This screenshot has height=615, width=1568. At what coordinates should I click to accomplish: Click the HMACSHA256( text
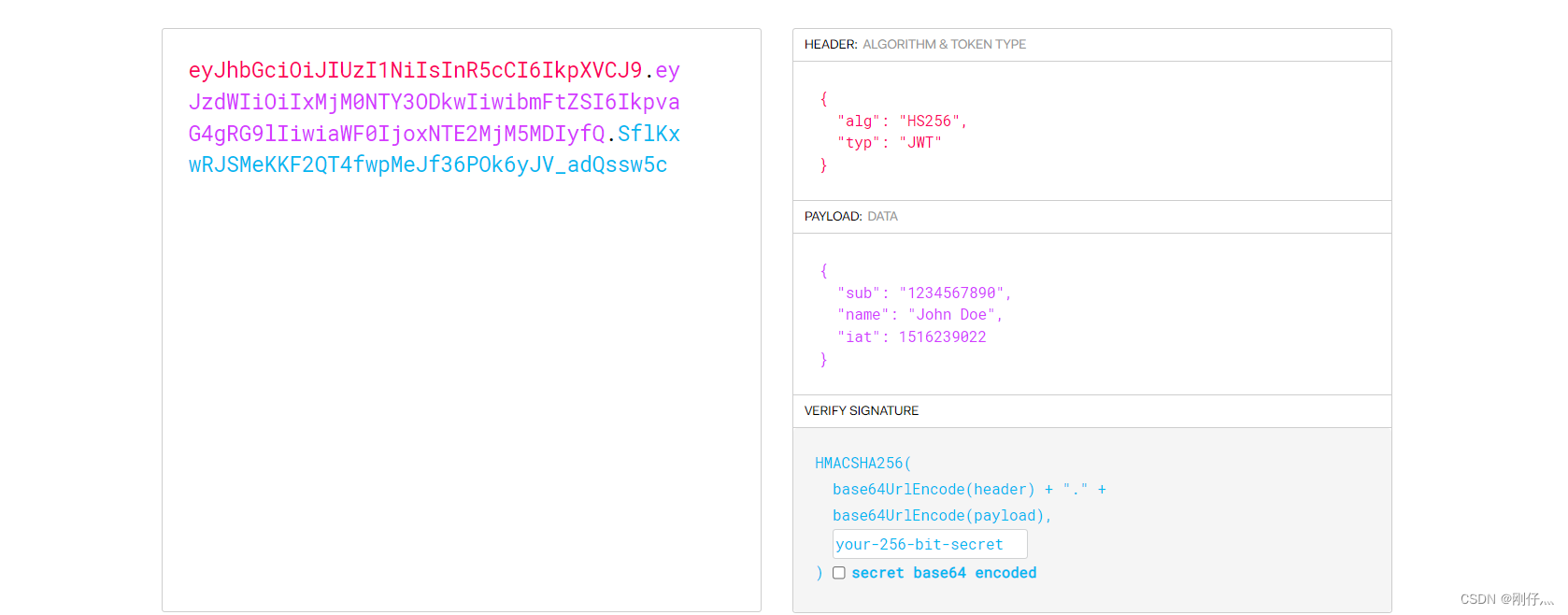[862, 463]
